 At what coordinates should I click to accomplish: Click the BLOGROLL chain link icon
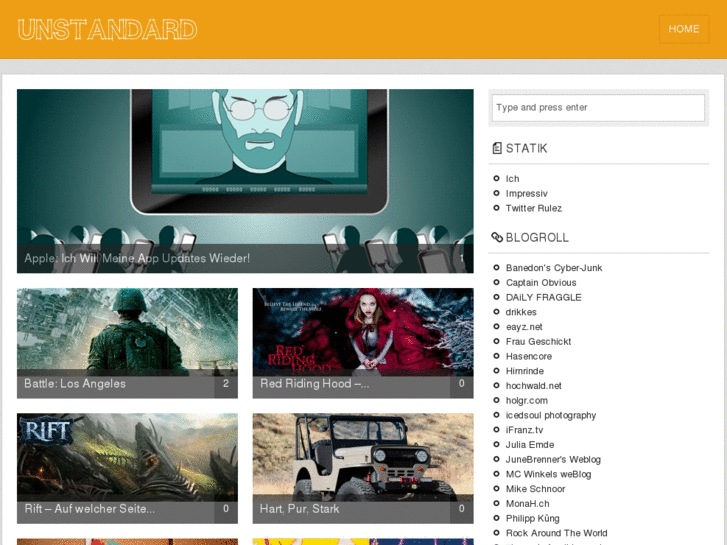tap(497, 237)
